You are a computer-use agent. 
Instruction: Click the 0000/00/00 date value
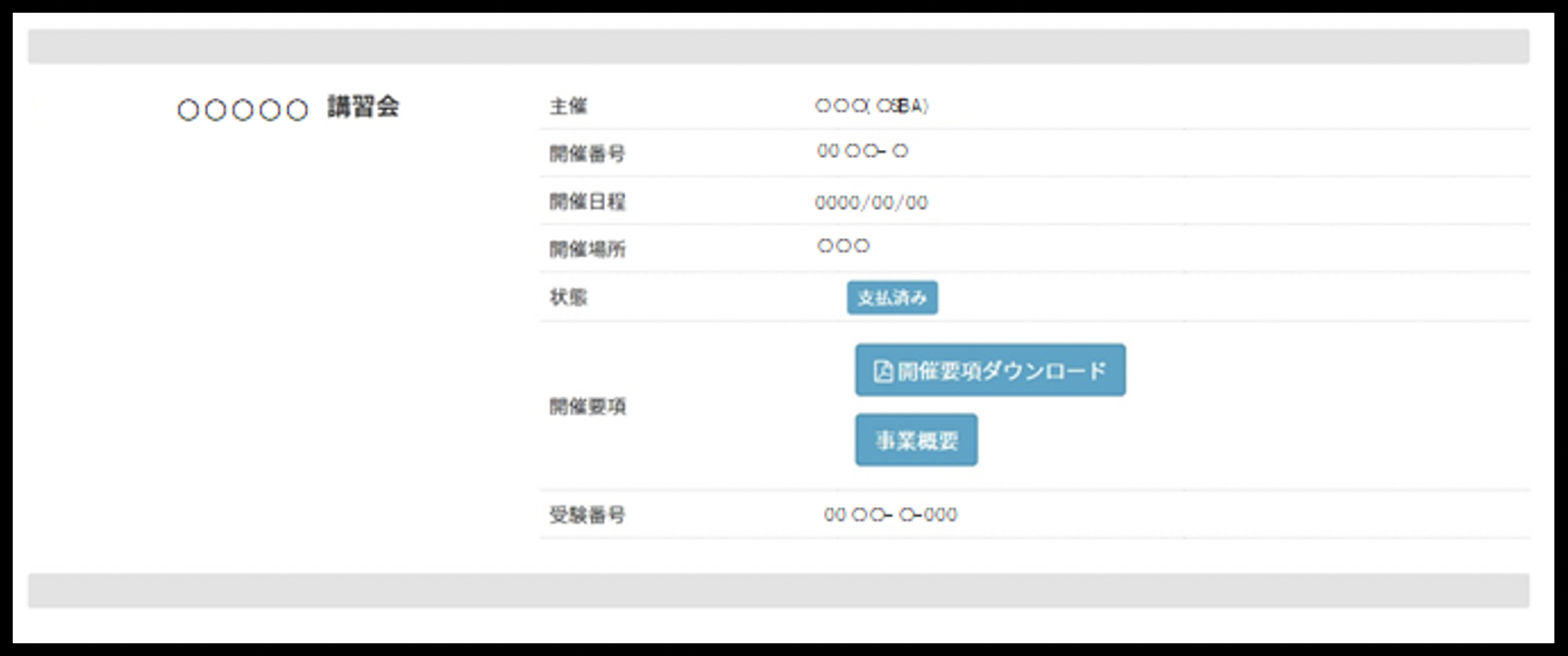(870, 203)
